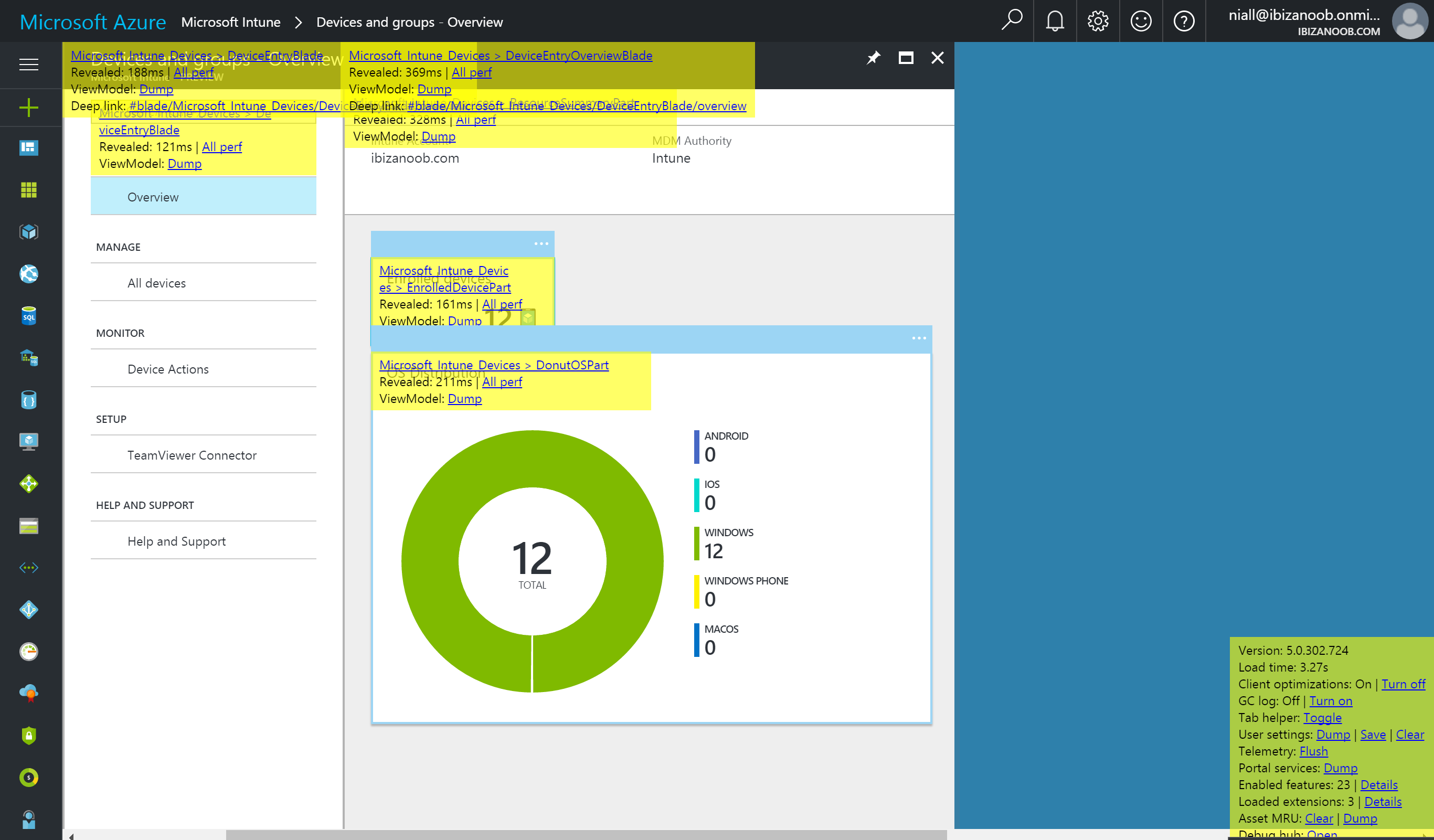
Task: Click the green donut chart ring
Action: (430, 561)
